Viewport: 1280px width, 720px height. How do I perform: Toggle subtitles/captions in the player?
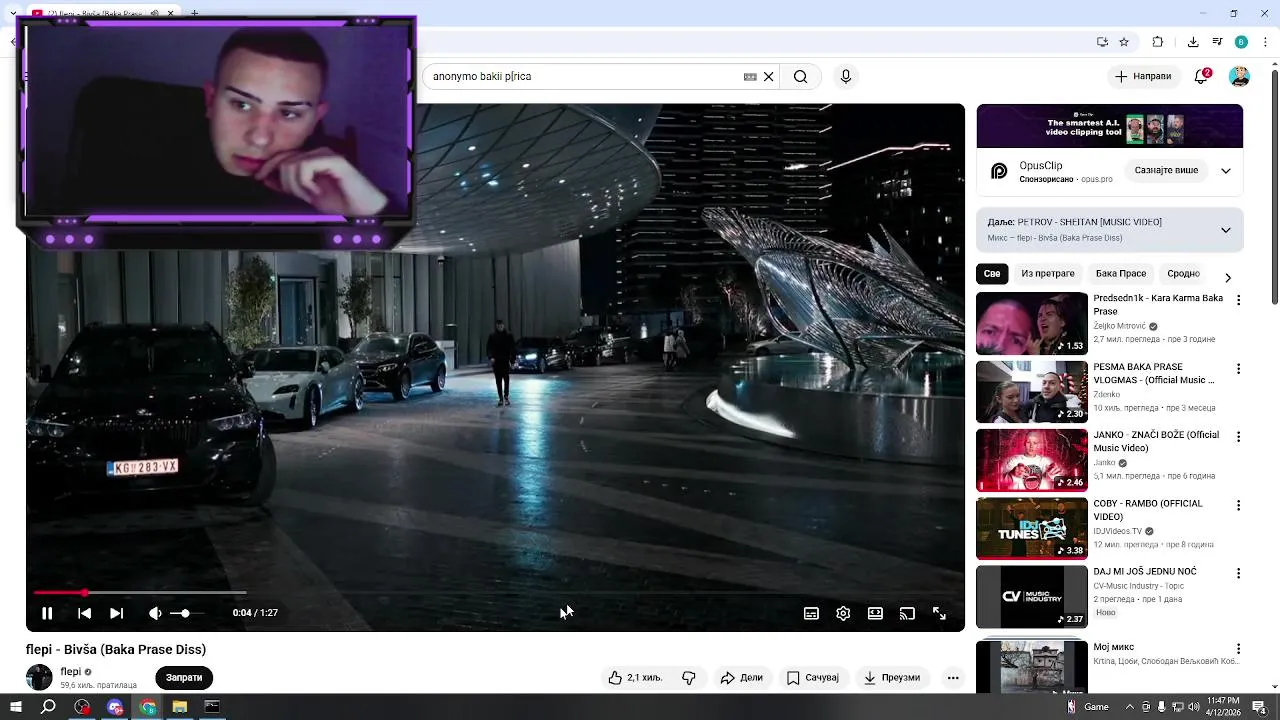tap(811, 613)
